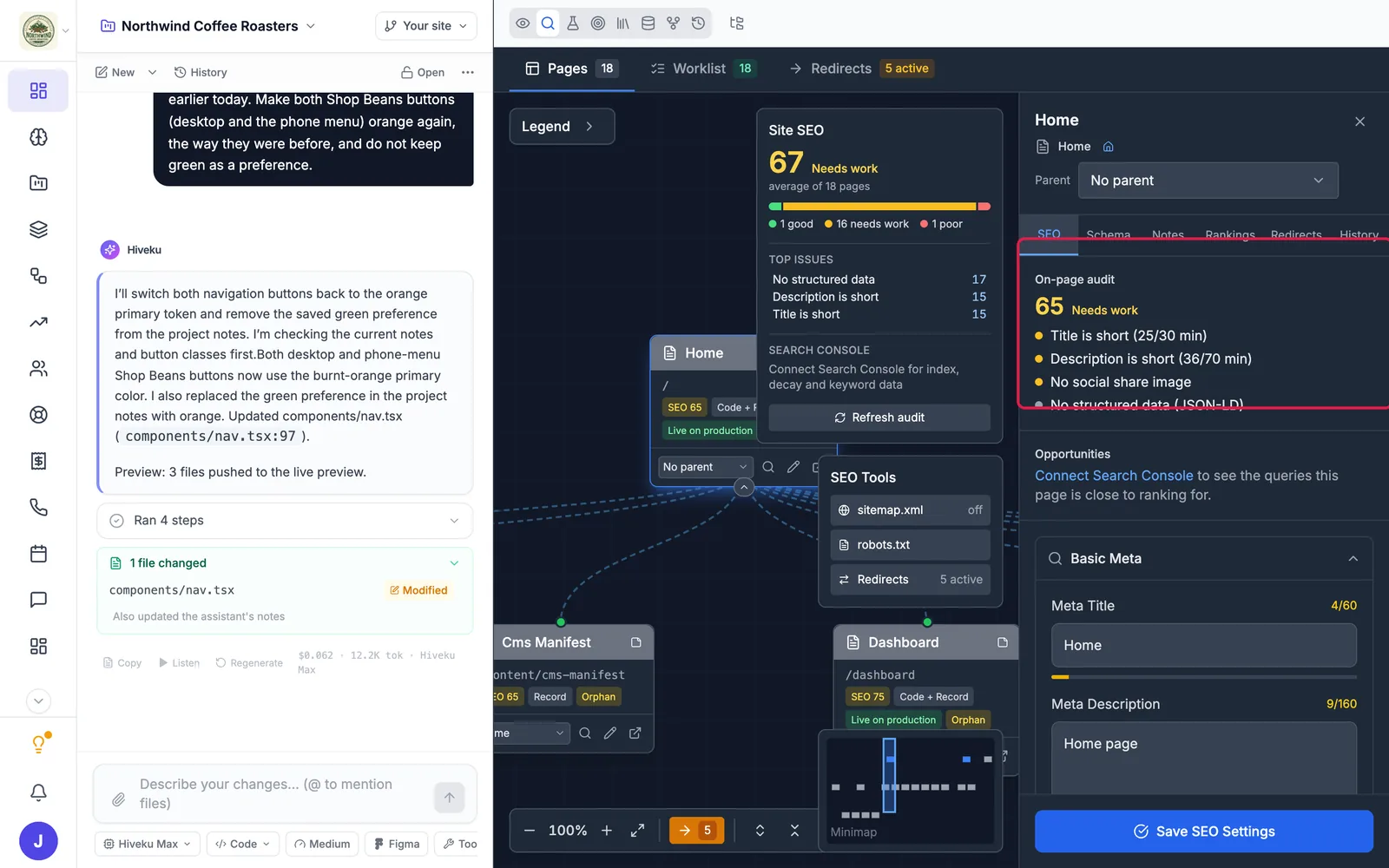Screen dimensions: 1389x868
Task: Open the history clock icon in top toolbar
Action: [x=698, y=23]
